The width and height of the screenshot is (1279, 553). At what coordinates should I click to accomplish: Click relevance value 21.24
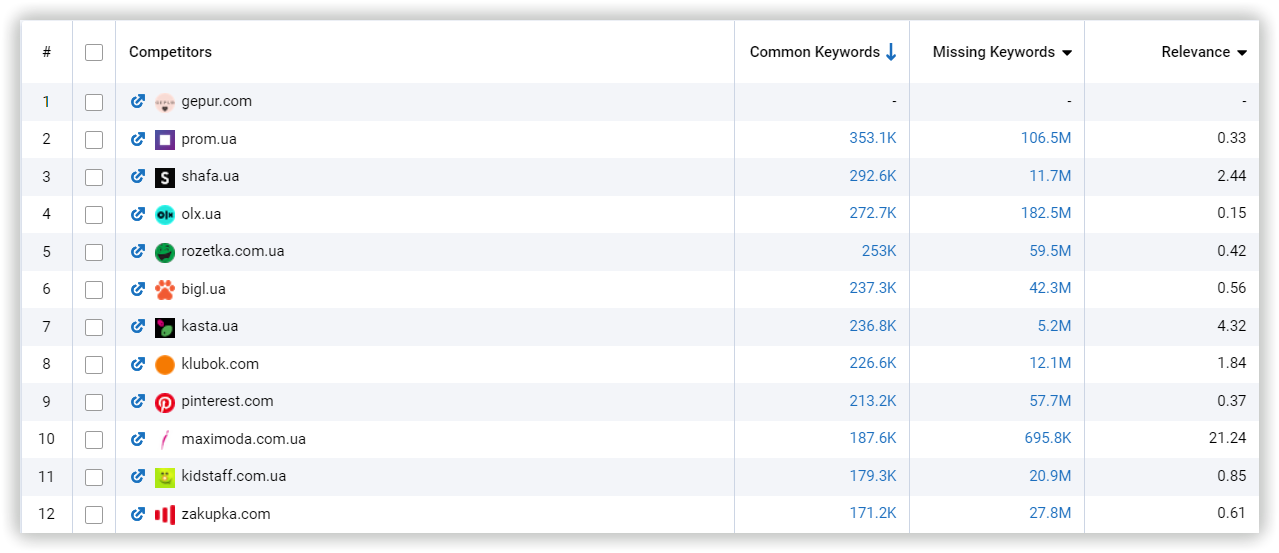pos(1227,439)
